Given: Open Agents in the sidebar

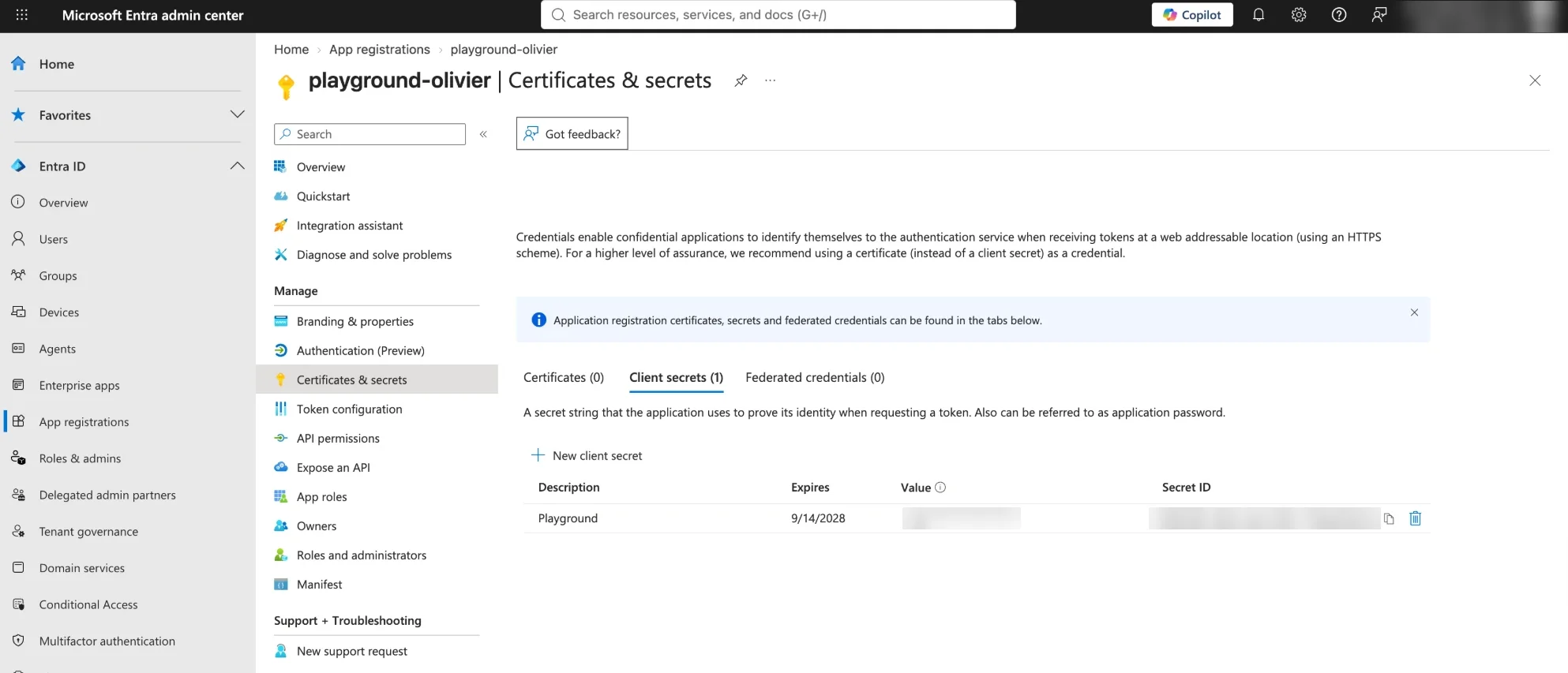Looking at the screenshot, I should point(57,349).
